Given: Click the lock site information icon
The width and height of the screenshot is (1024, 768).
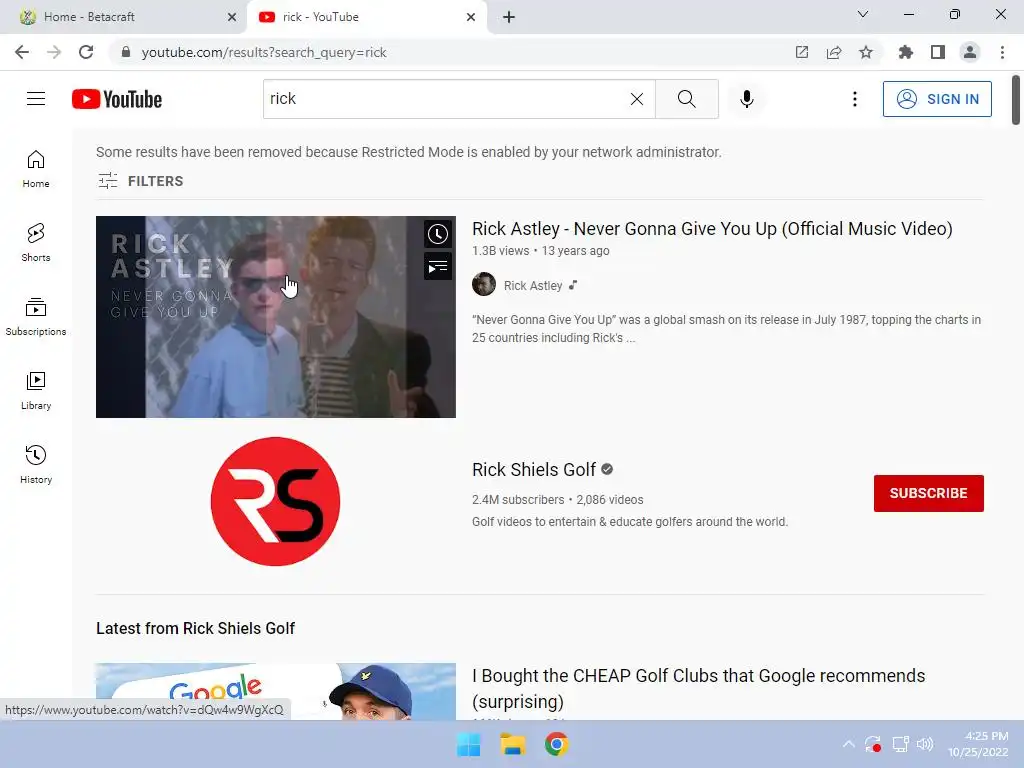Looking at the screenshot, I should [x=126, y=52].
